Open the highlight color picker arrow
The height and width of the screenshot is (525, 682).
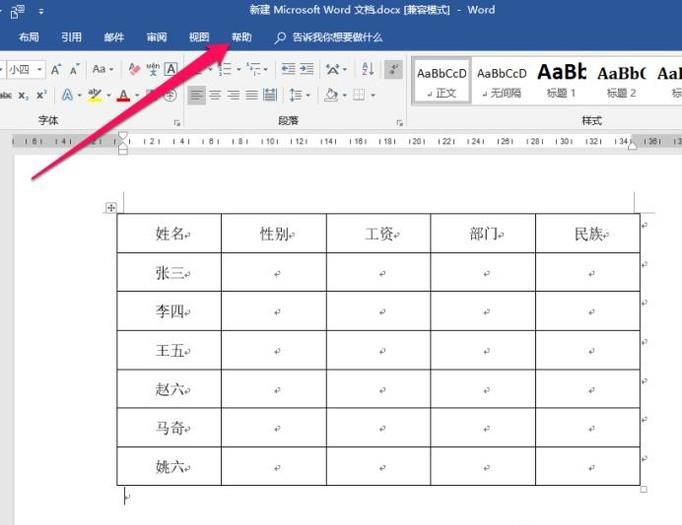point(108,95)
